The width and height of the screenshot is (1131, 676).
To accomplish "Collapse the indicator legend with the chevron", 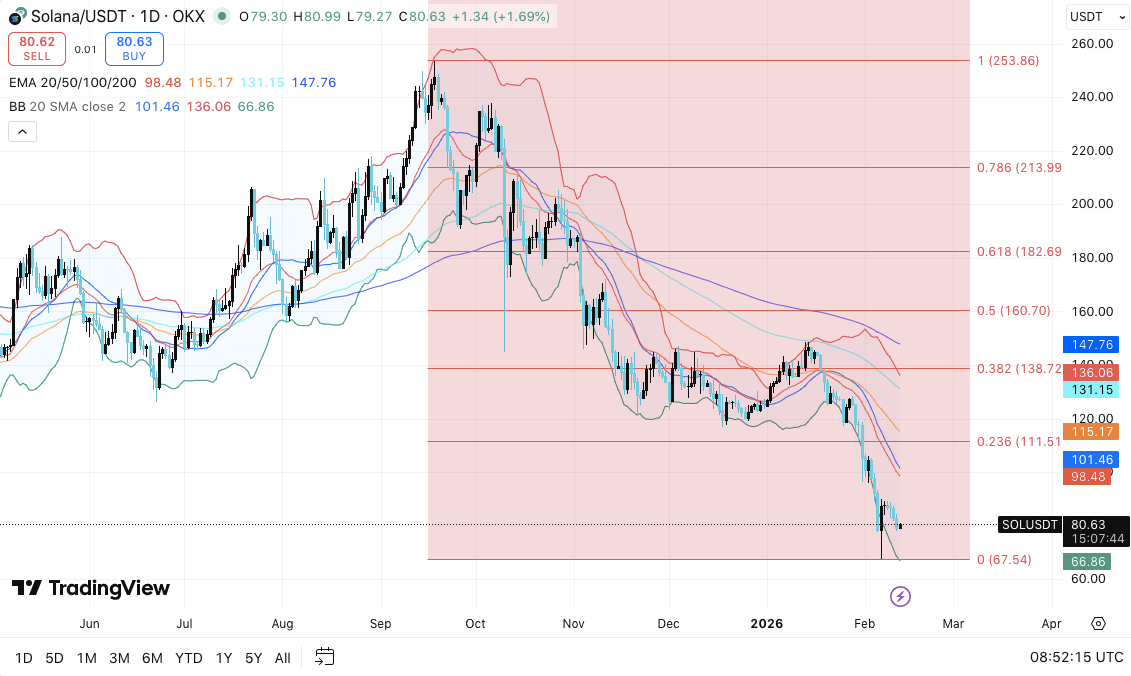I will (x=22, y=131).
